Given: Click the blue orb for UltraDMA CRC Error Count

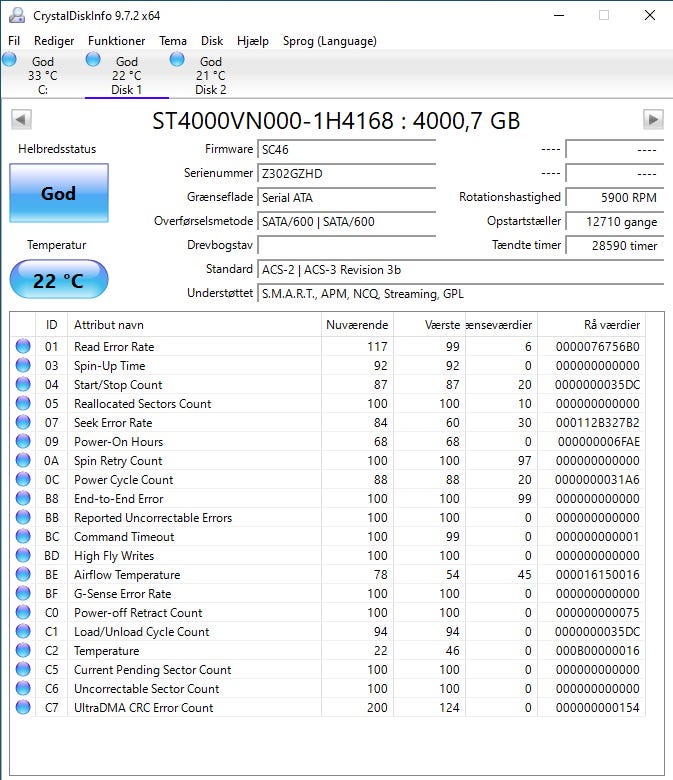Looking at the screenshot, I should click(23, 708).
